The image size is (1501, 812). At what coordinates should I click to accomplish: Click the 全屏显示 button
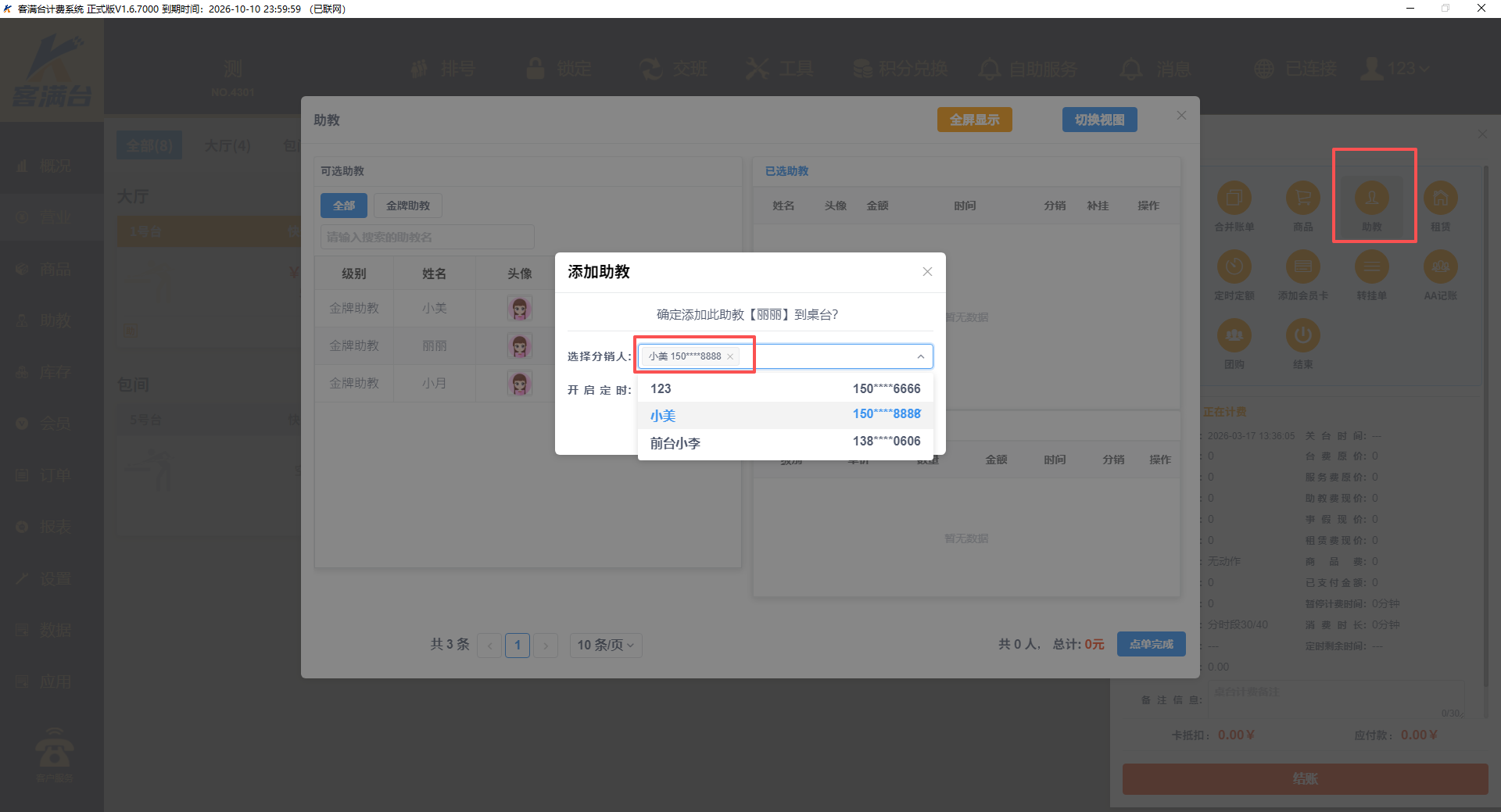point(974,120)
